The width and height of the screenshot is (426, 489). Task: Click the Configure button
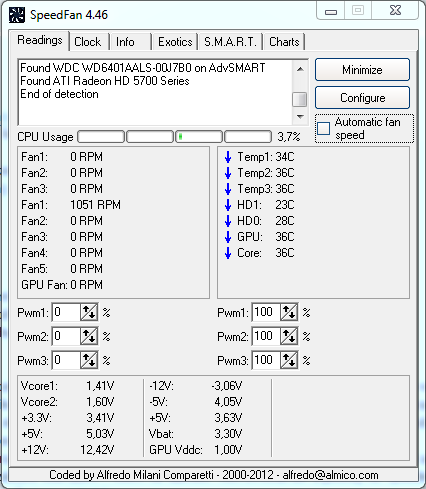(362, 98)
